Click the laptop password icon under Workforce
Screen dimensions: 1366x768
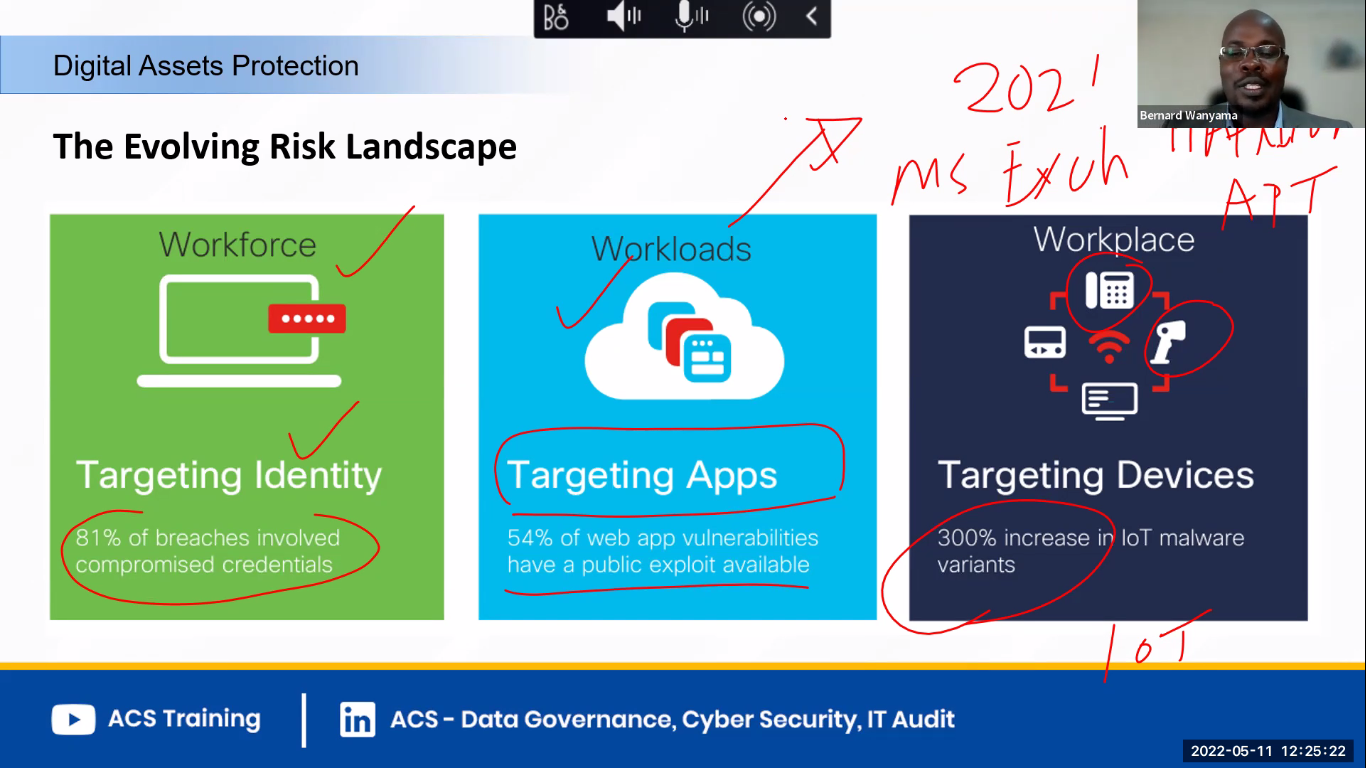(241, 331)
